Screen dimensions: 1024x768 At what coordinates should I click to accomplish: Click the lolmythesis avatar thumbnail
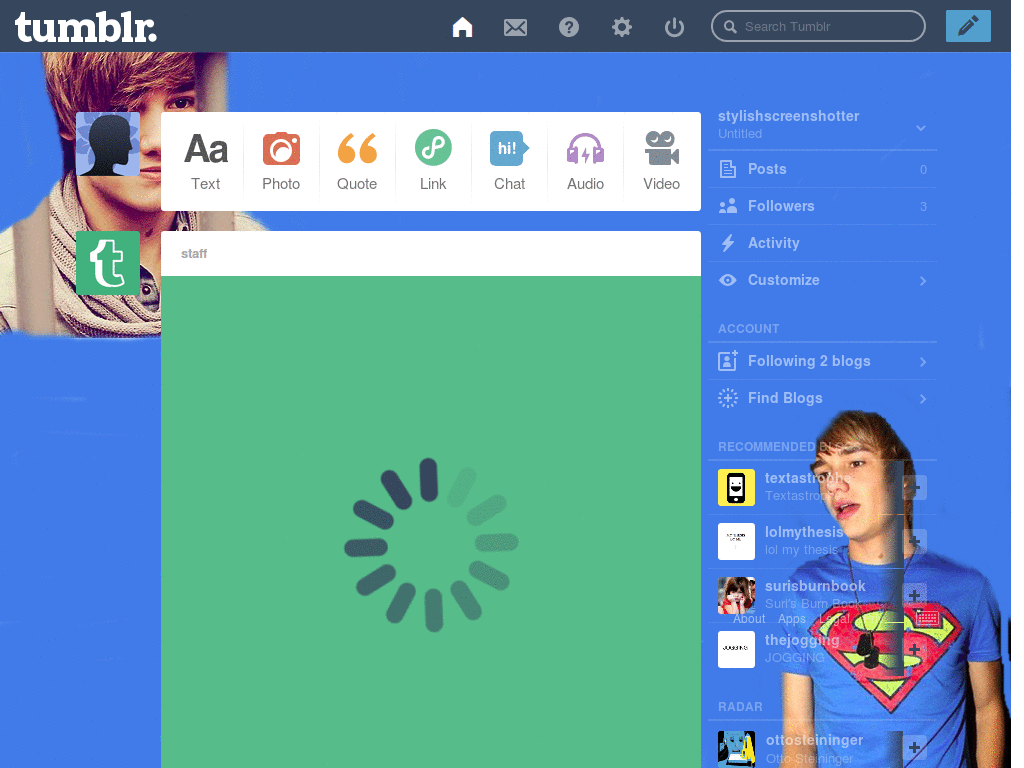pos(736,541)
